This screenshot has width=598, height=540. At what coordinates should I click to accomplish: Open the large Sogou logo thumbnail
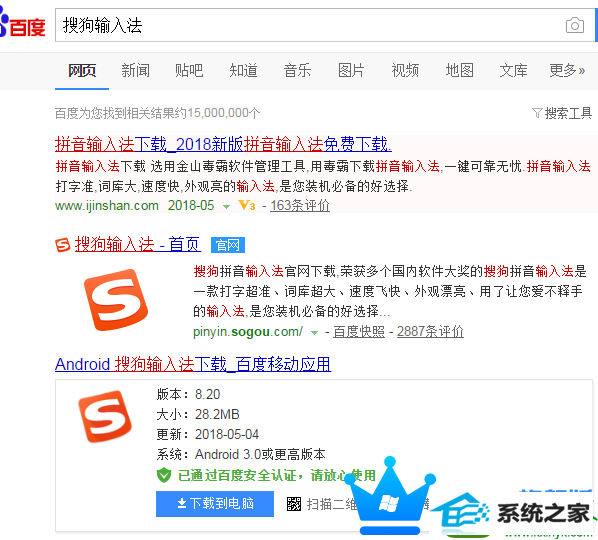click(116, 300)
